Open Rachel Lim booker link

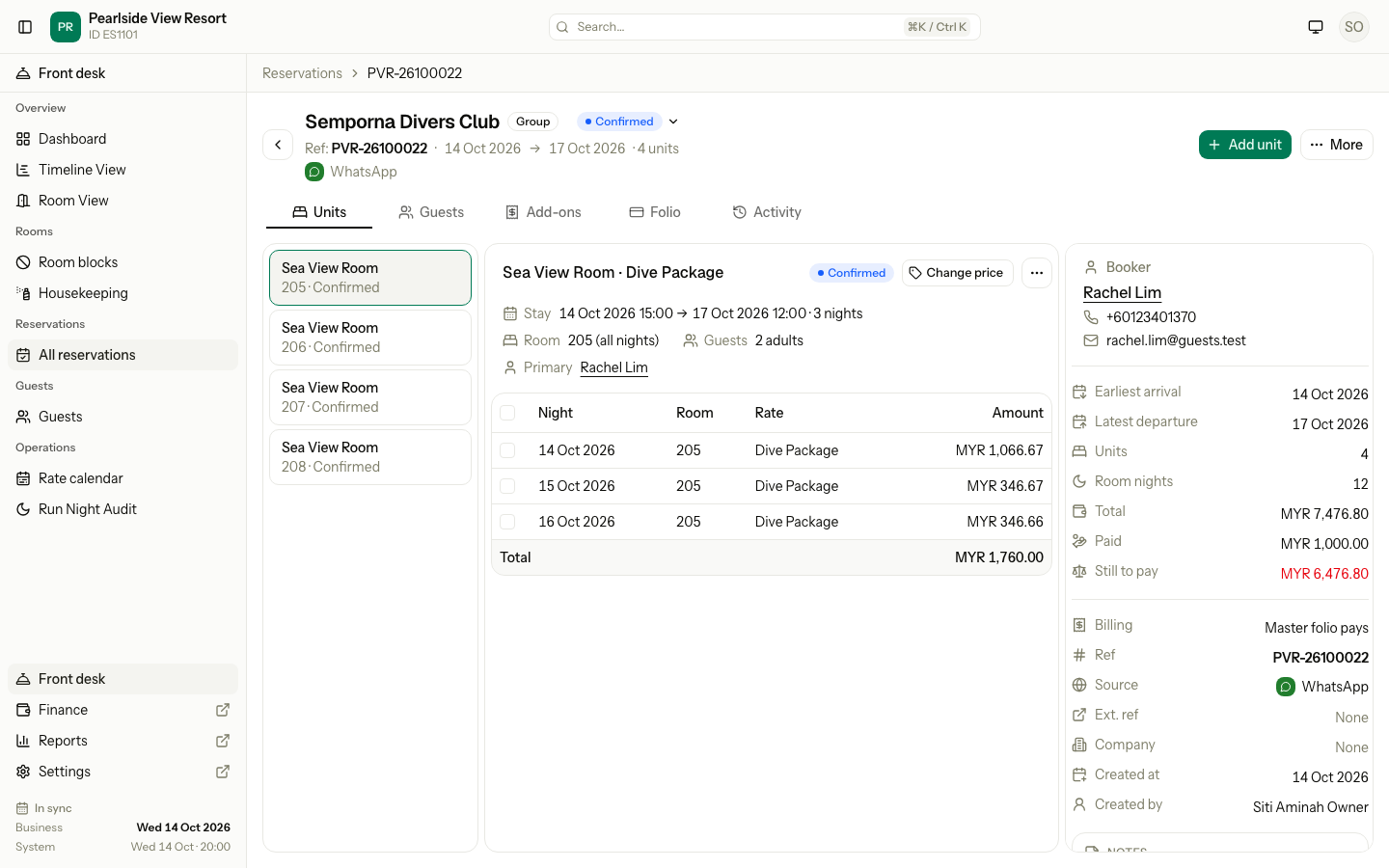pyautogui.click(x=1122, y=292)
